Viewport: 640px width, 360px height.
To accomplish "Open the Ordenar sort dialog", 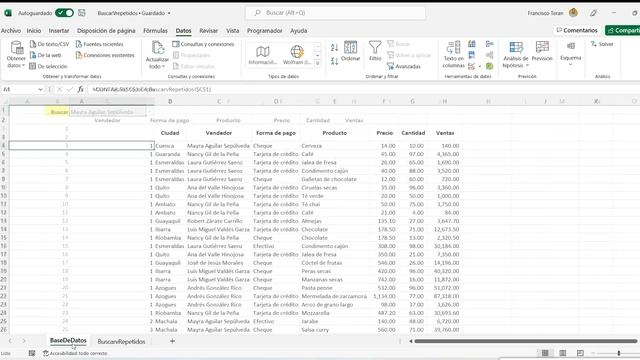I will [350, 51].
